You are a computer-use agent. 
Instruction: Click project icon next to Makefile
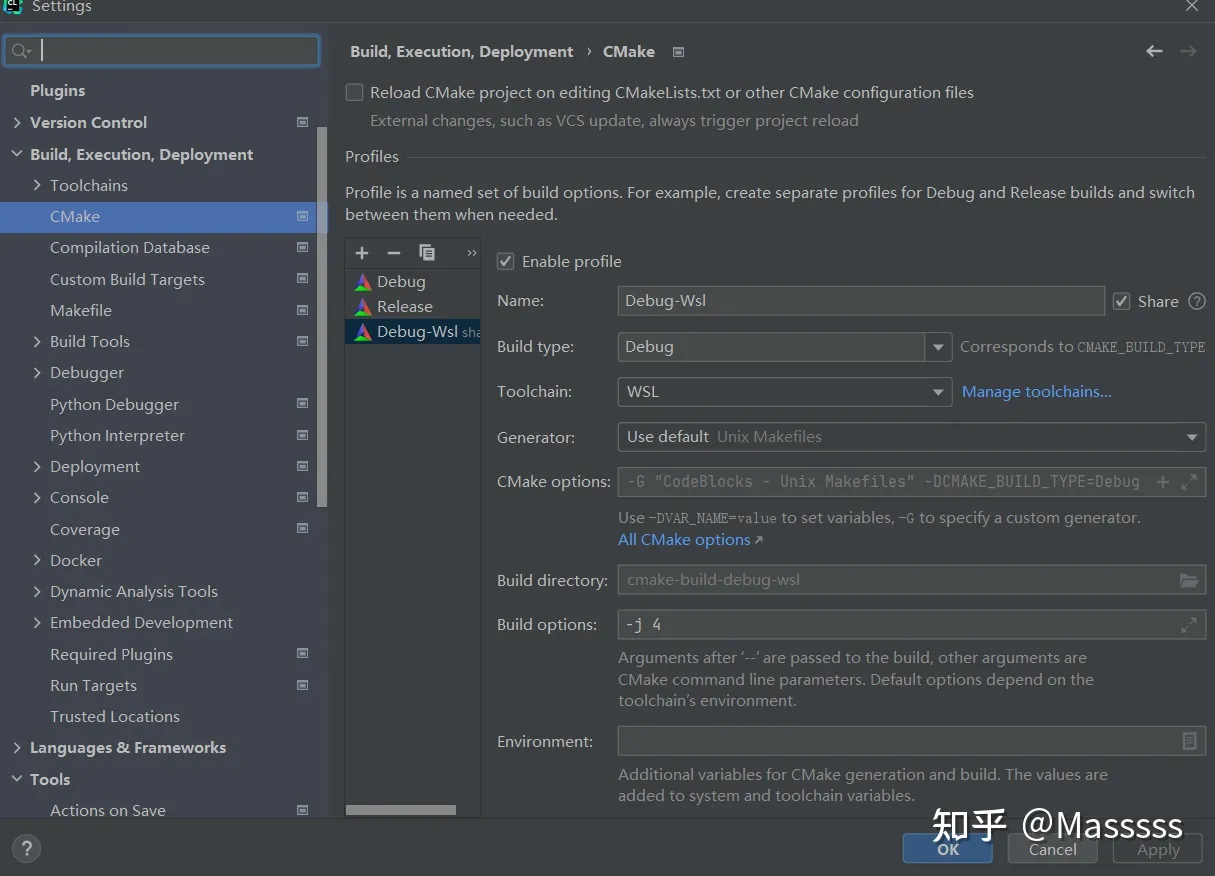(303, 310)
